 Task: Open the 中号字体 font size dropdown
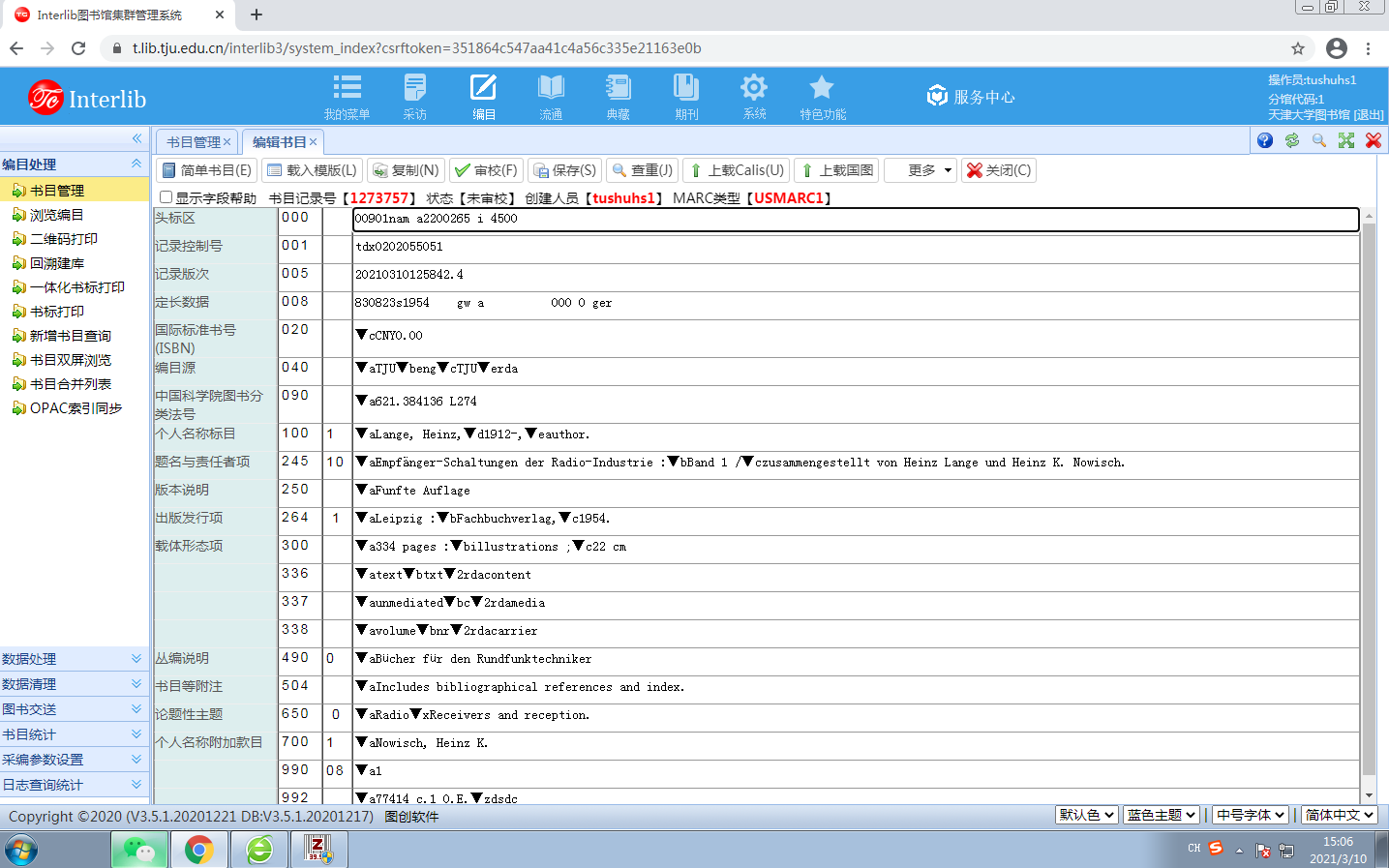click(1251, 815)
